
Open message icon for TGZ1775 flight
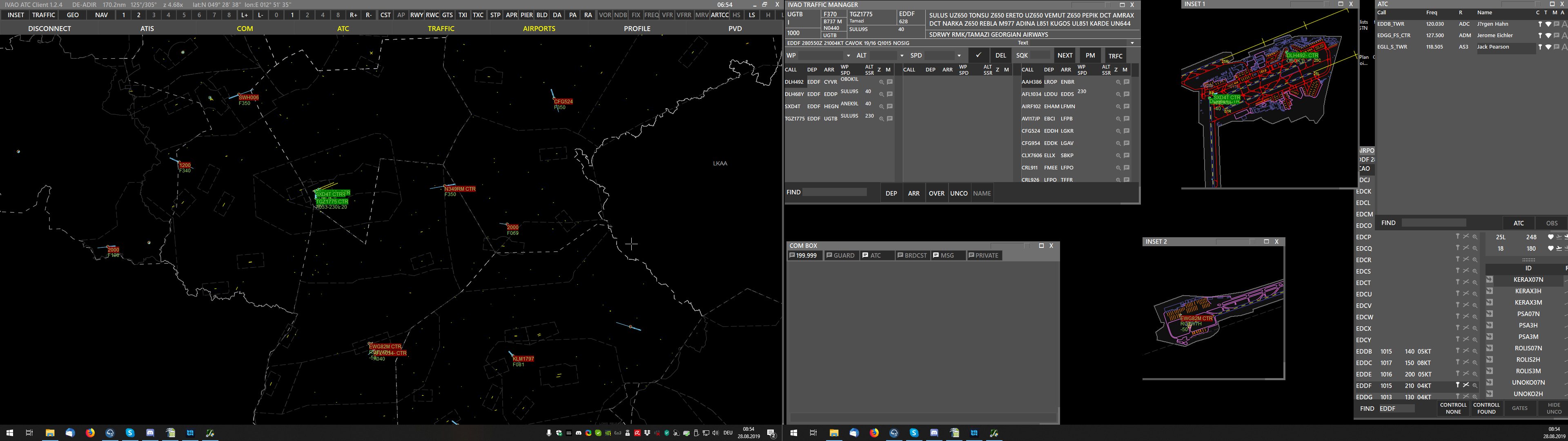[x=889, y=119]
